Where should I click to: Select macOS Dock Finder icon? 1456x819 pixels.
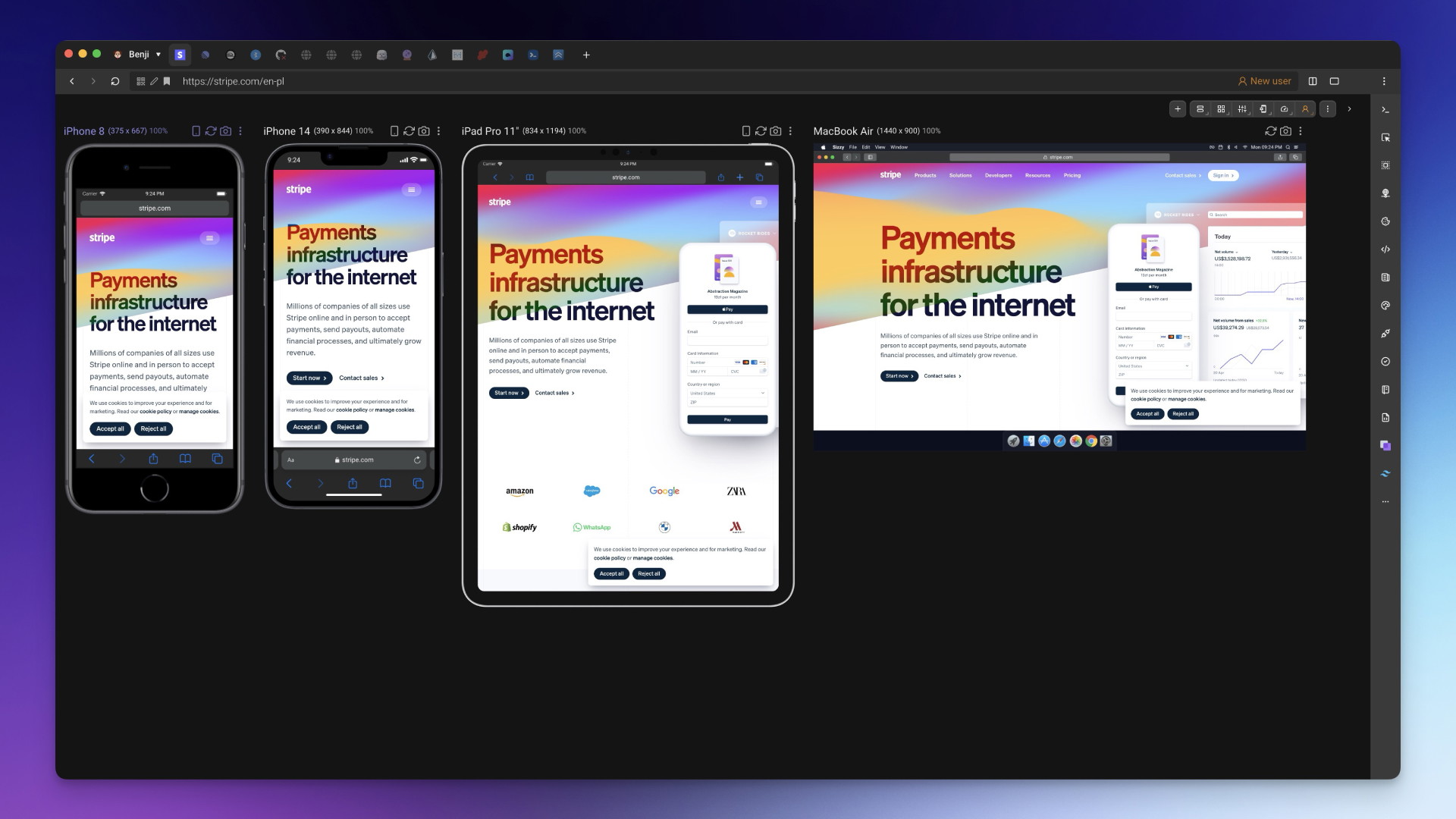pos(1029,440)
